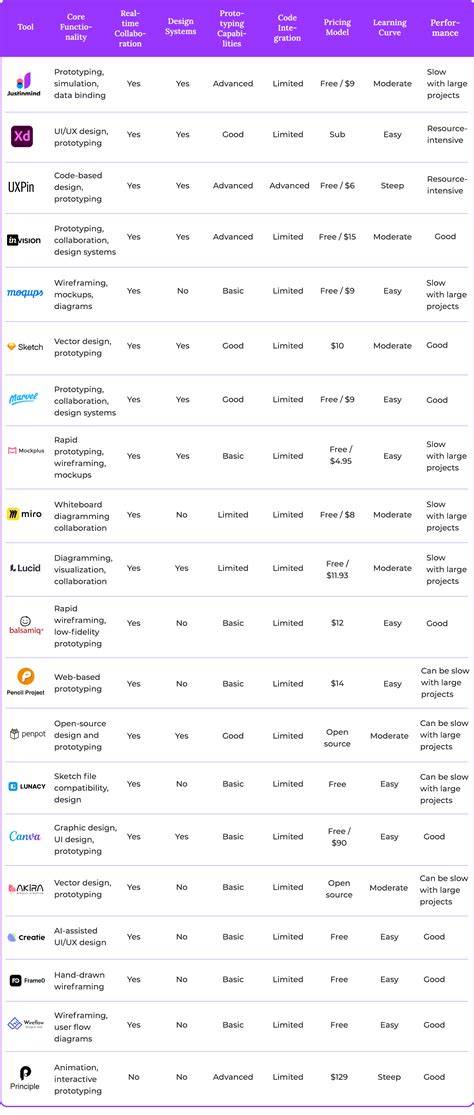Click the Justinmind logo icon

(x=23, y=79)
